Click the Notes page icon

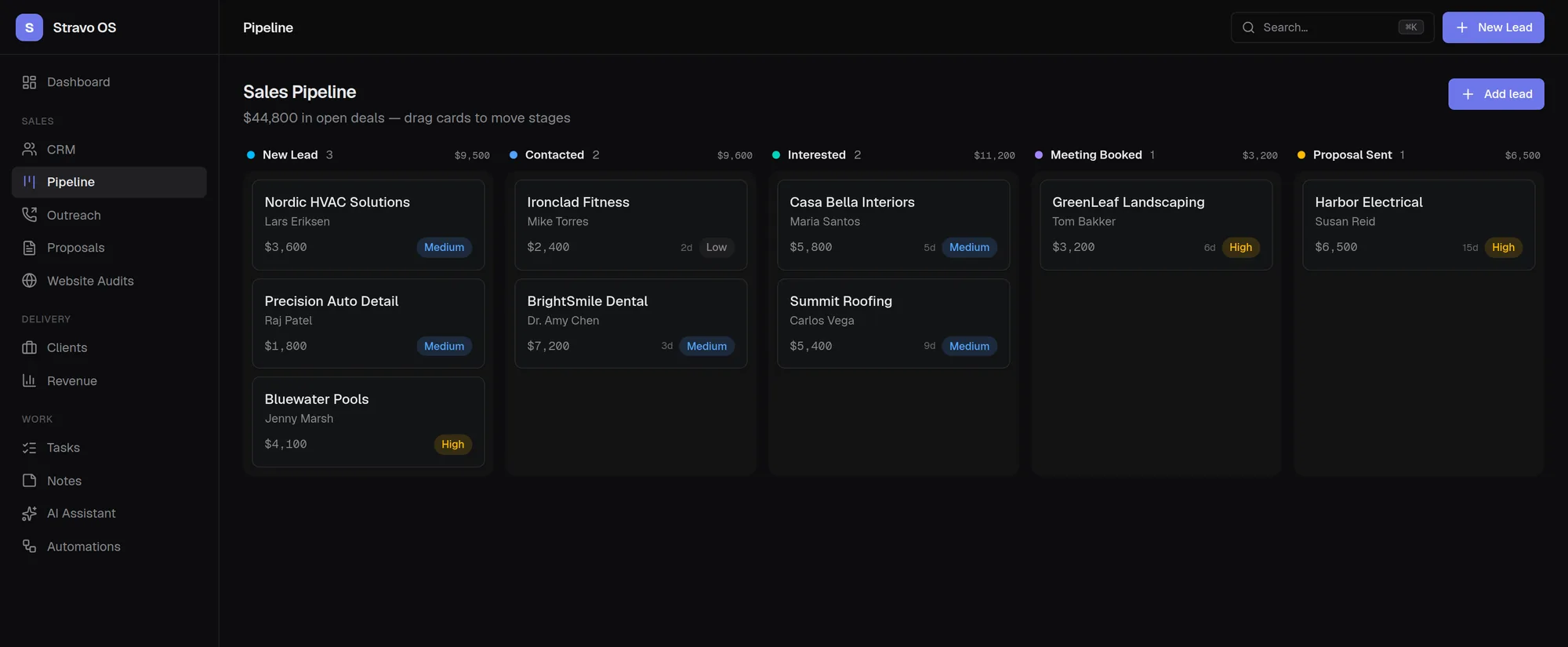point(29,481)
